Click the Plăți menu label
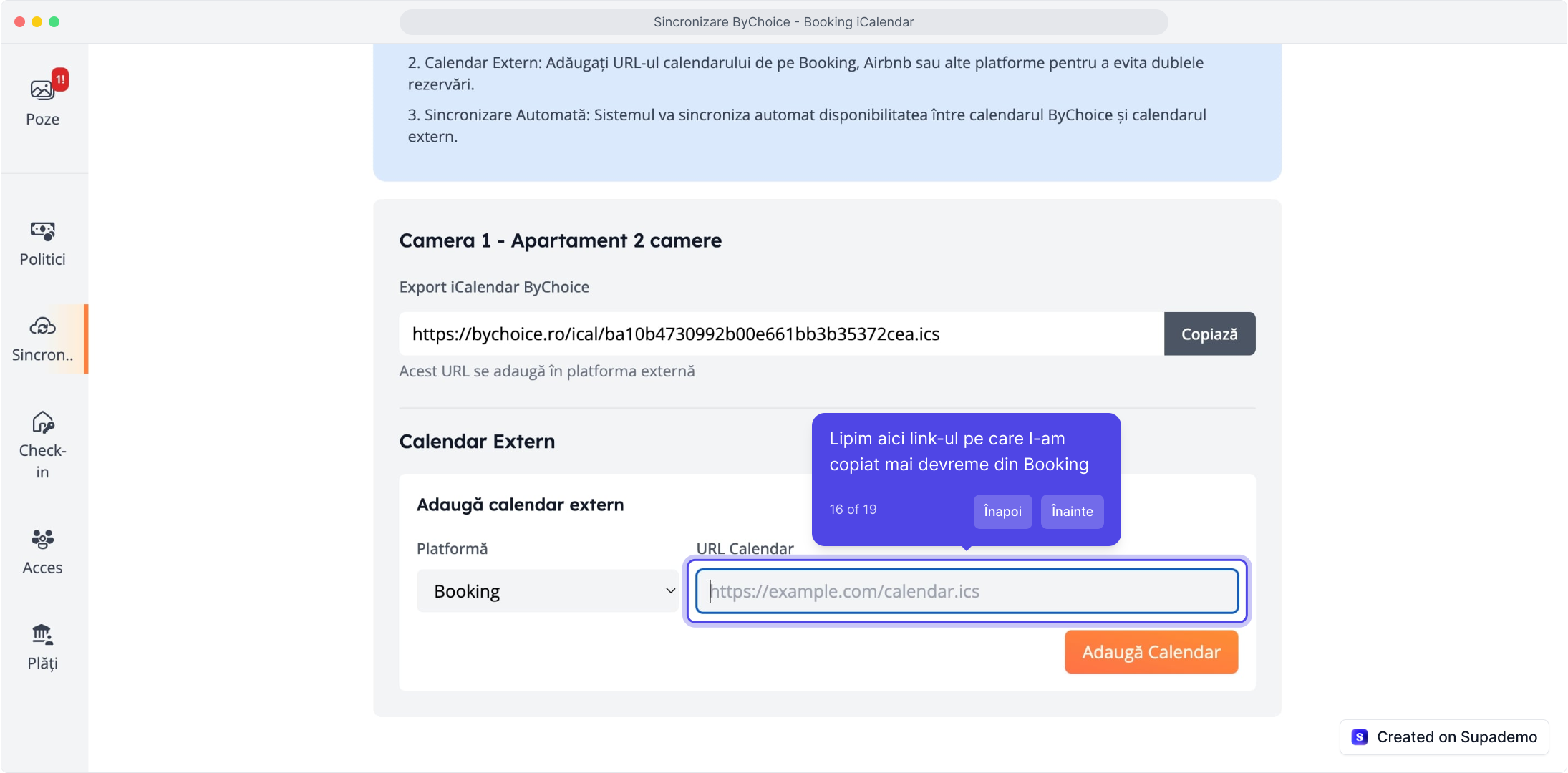This screenshot has width=1568, height=773. tap(42, 663)
